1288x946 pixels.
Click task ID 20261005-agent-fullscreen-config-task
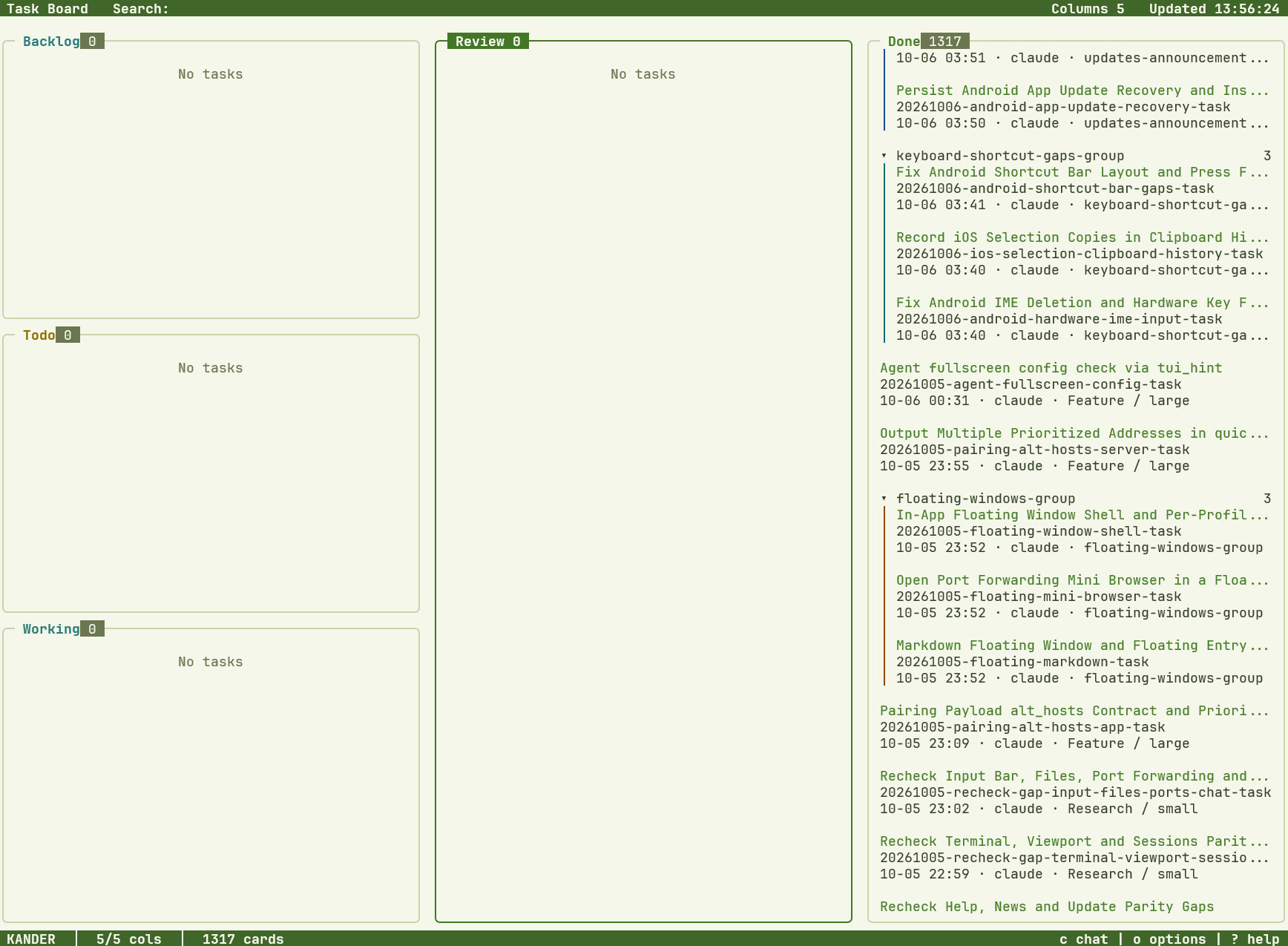tap(1031, 384)
